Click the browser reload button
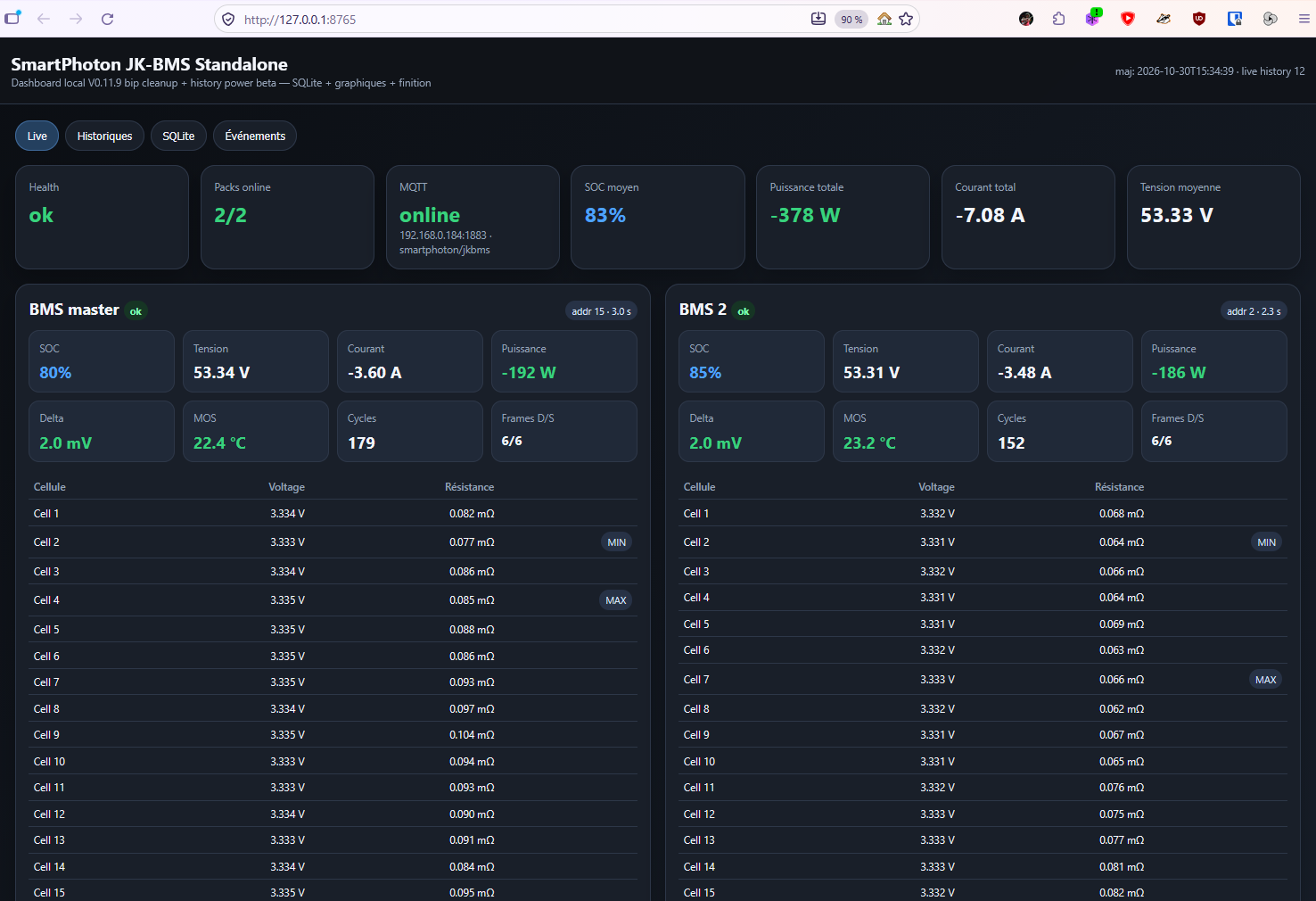 (x=107, y=19)
